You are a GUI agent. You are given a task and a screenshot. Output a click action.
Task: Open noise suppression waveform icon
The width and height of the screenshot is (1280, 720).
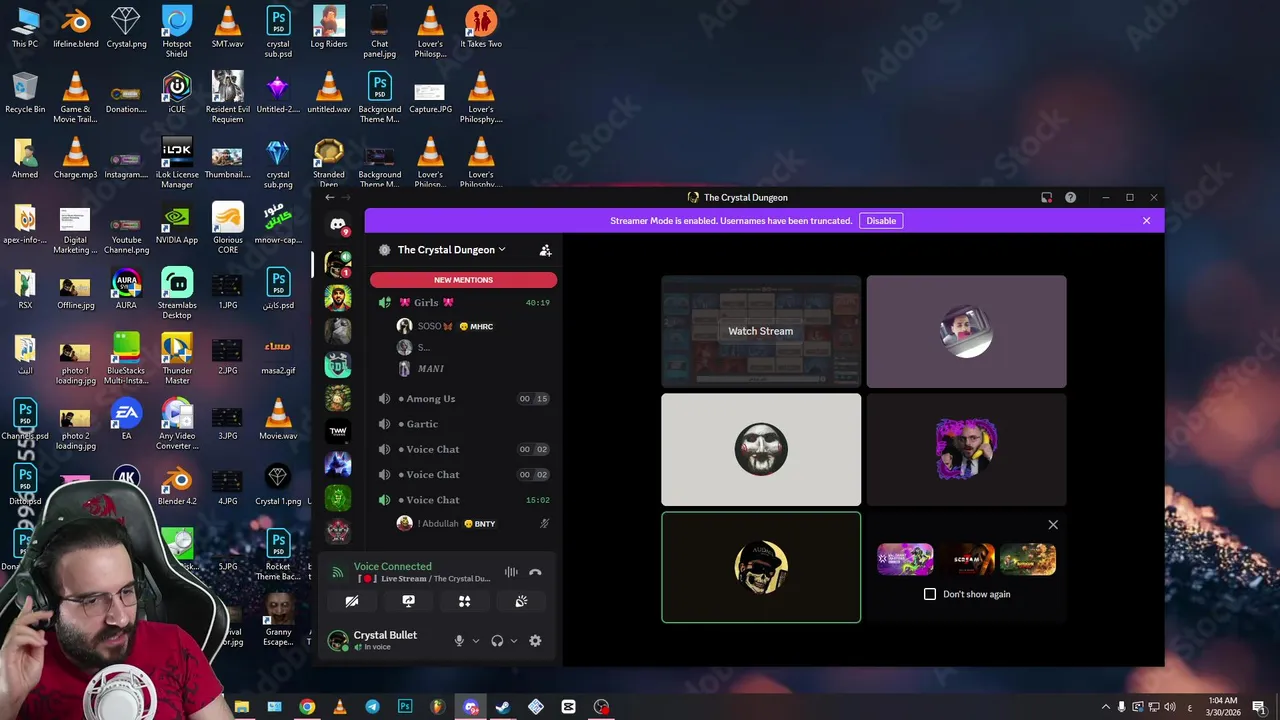(511, 572)
